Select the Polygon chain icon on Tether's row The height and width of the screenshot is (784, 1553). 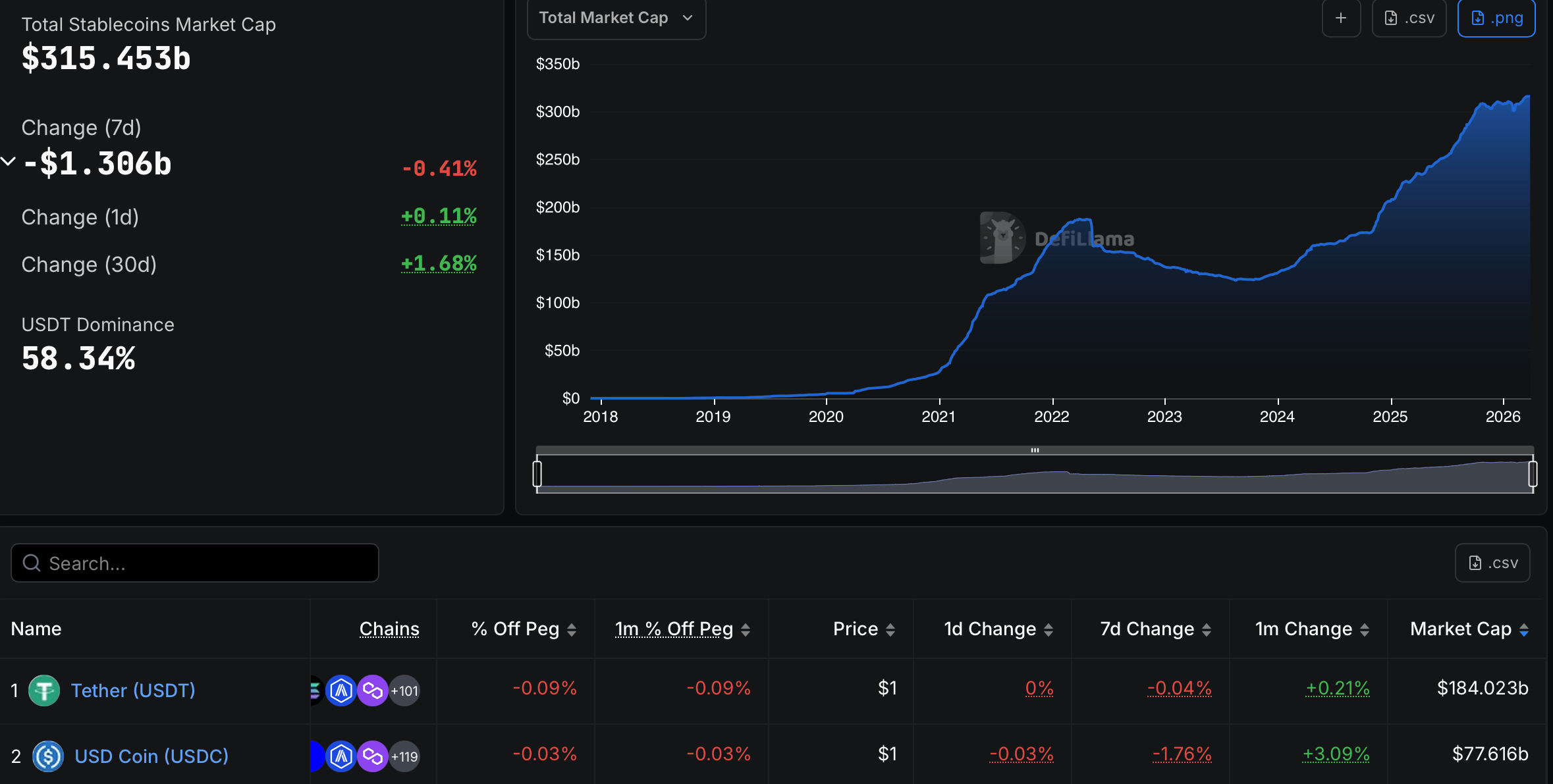pyautogui.click(x=372, y=690)
